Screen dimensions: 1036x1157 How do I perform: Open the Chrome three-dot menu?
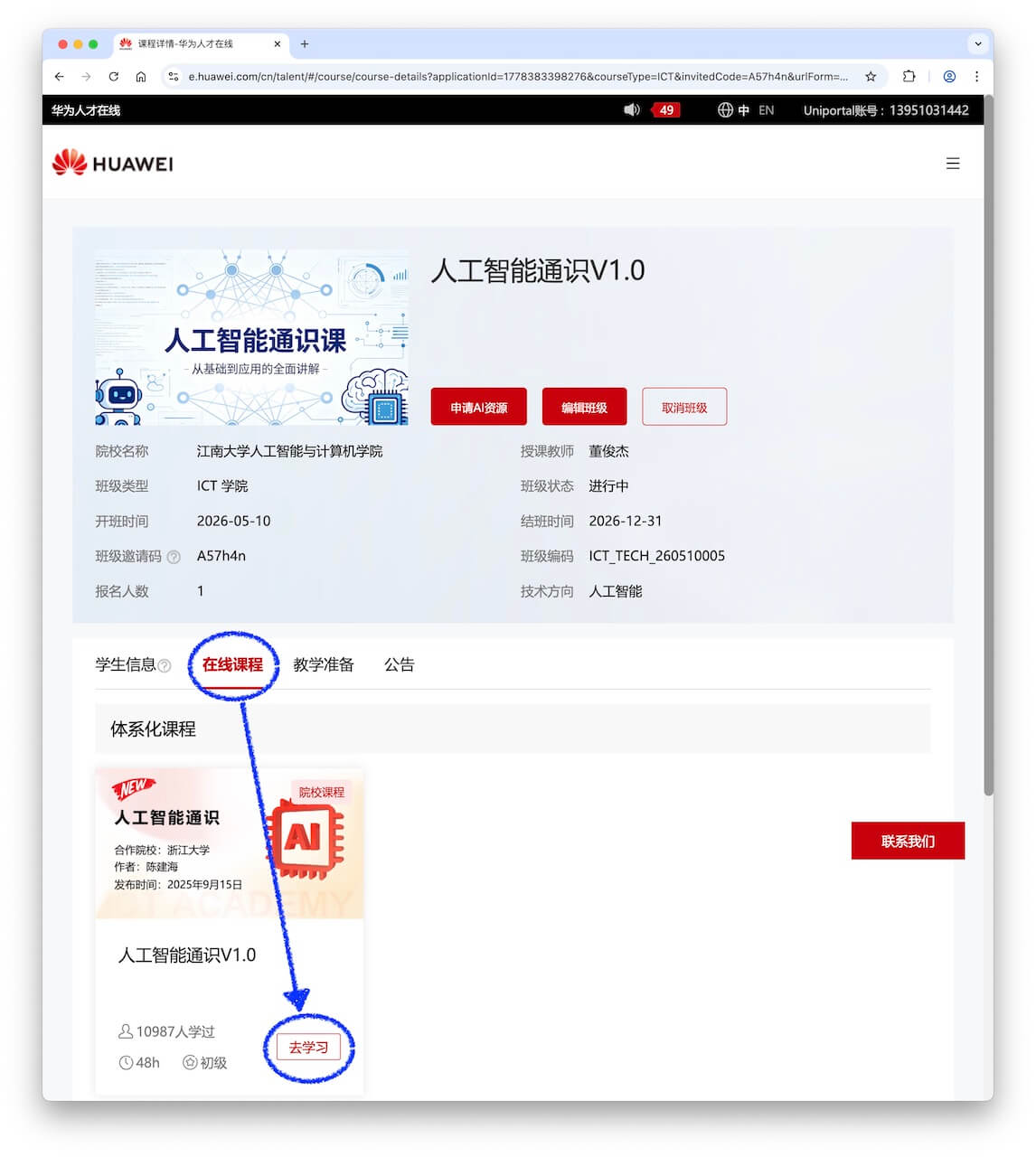pos(976,77)
